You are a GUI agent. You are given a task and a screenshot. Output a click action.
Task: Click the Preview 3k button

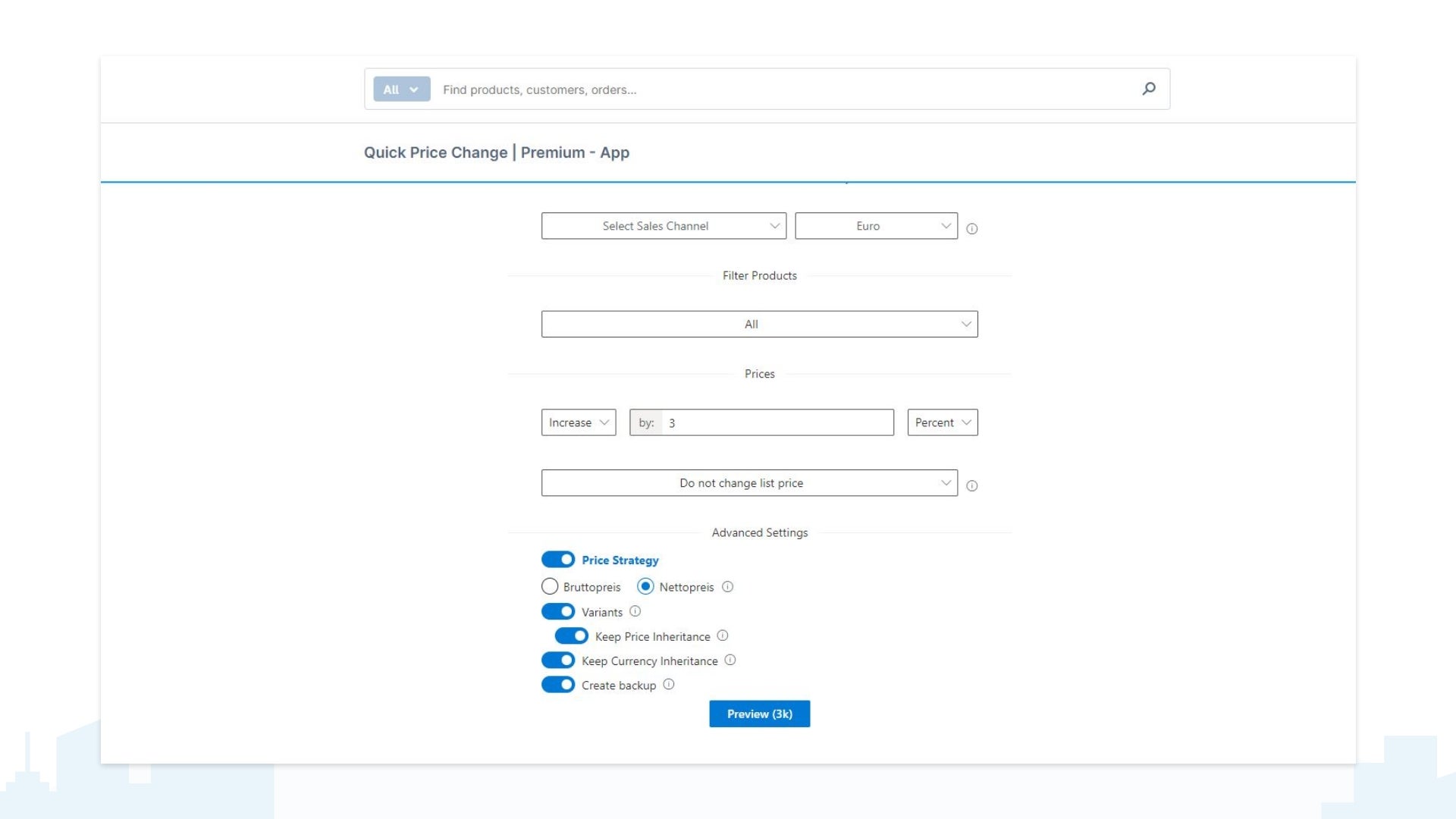[759, 713]
